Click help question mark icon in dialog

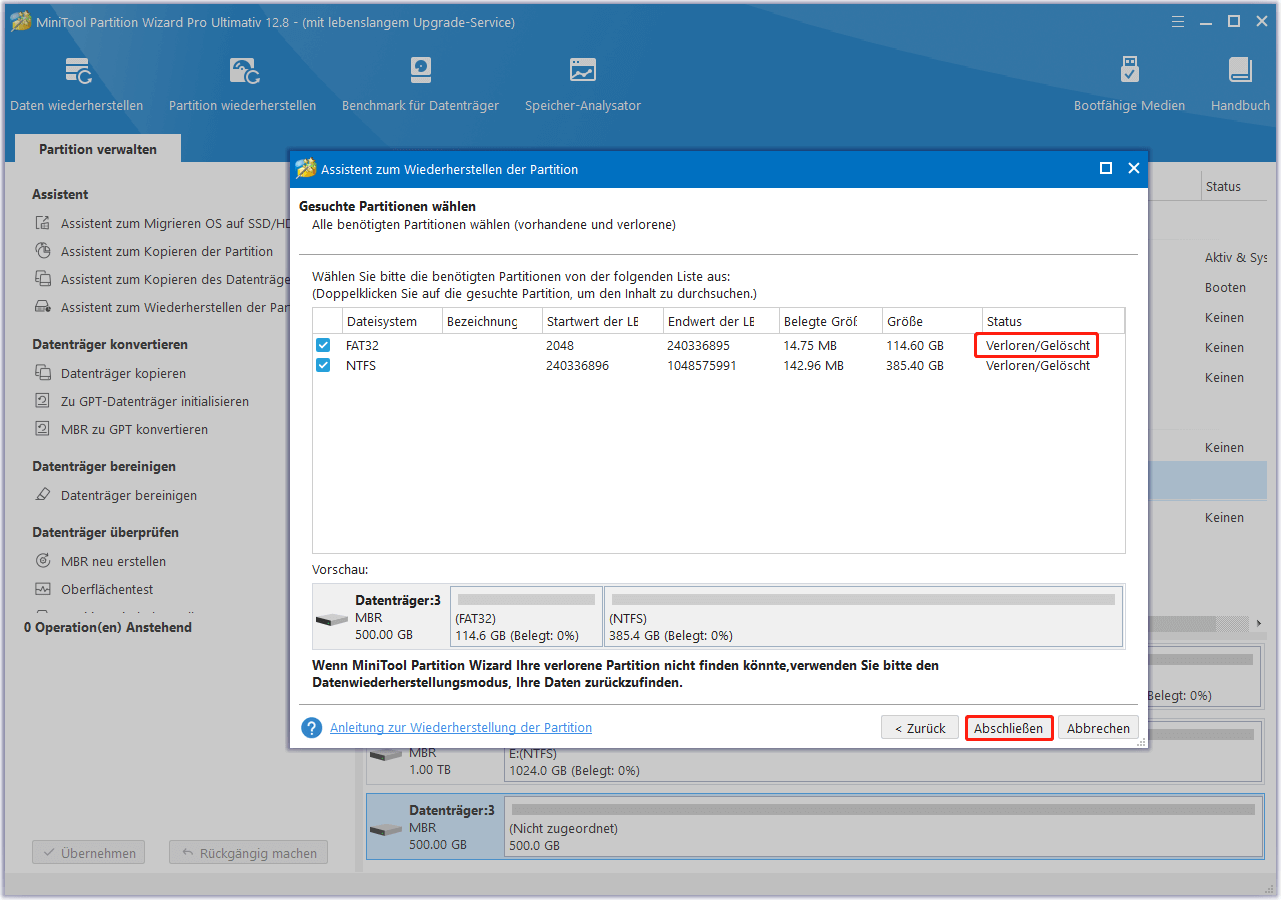tap(312, 728)
